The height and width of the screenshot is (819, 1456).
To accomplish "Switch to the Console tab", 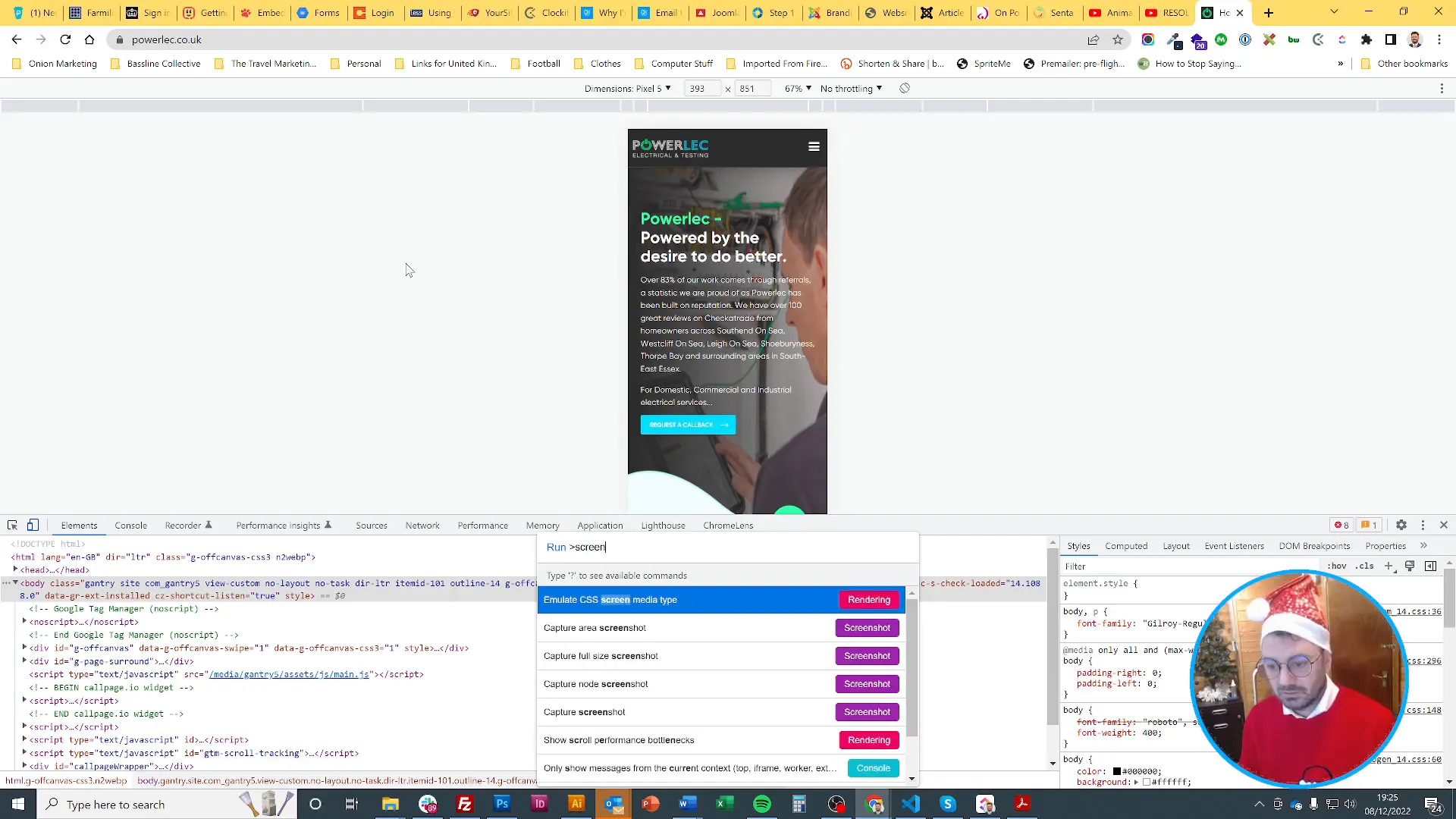I will [130, 525].
